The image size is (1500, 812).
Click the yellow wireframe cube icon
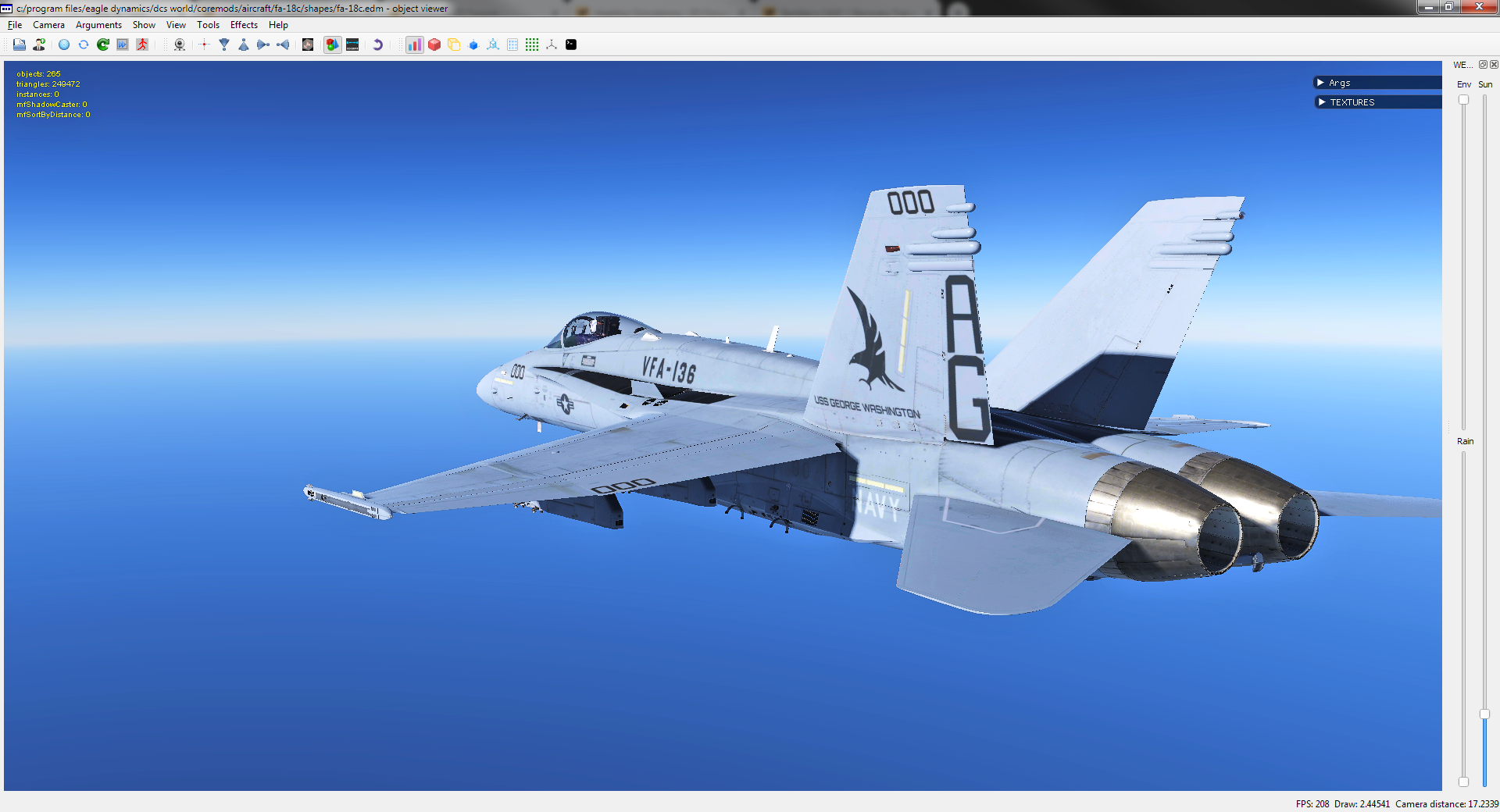coord(454,45)
